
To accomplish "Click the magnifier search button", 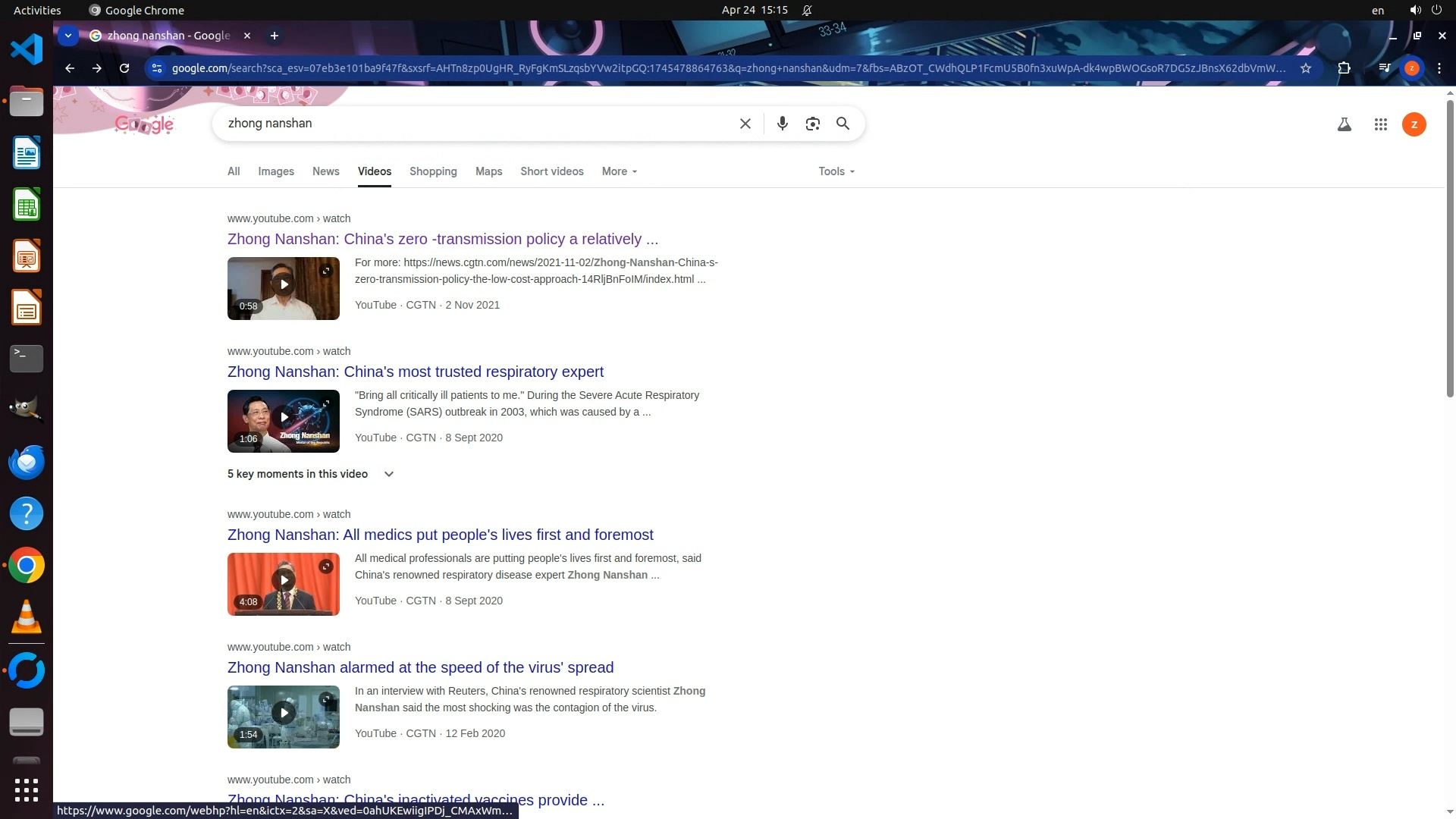I will (843, 124).
